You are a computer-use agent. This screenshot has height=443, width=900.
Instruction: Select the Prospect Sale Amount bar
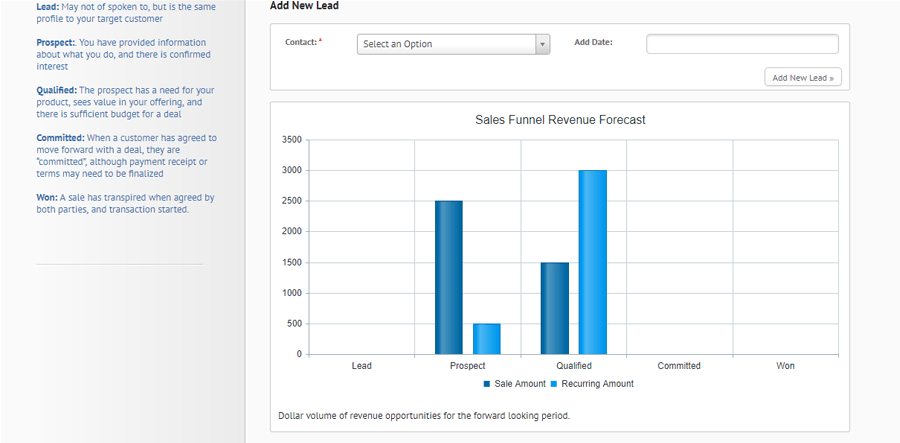coord(448,277)
